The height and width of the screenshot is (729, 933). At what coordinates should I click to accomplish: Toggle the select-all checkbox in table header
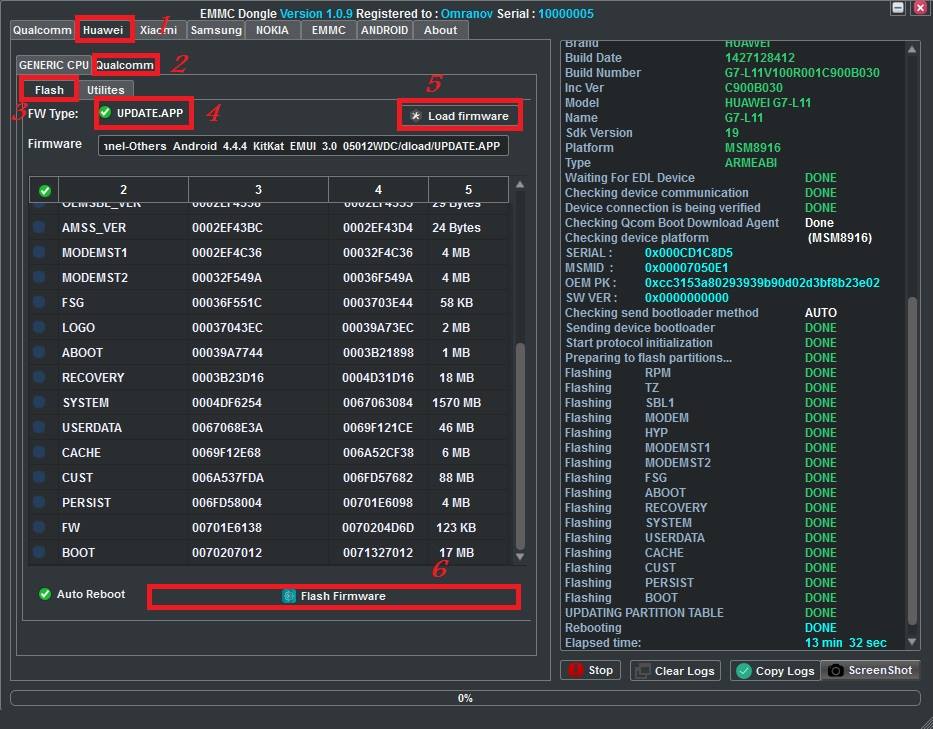point(45,190)
